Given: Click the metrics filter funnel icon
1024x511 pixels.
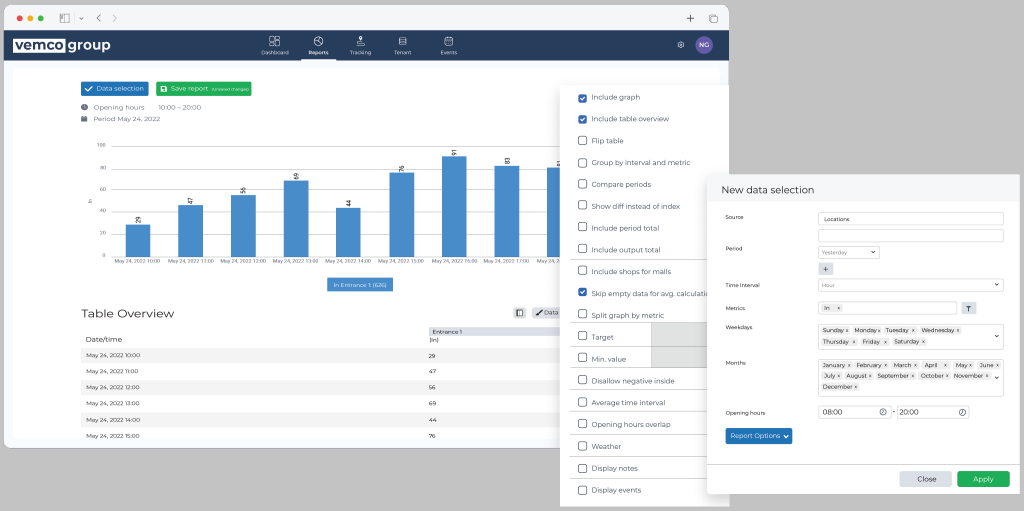Looking at the screenshot, I should point(968,308).
